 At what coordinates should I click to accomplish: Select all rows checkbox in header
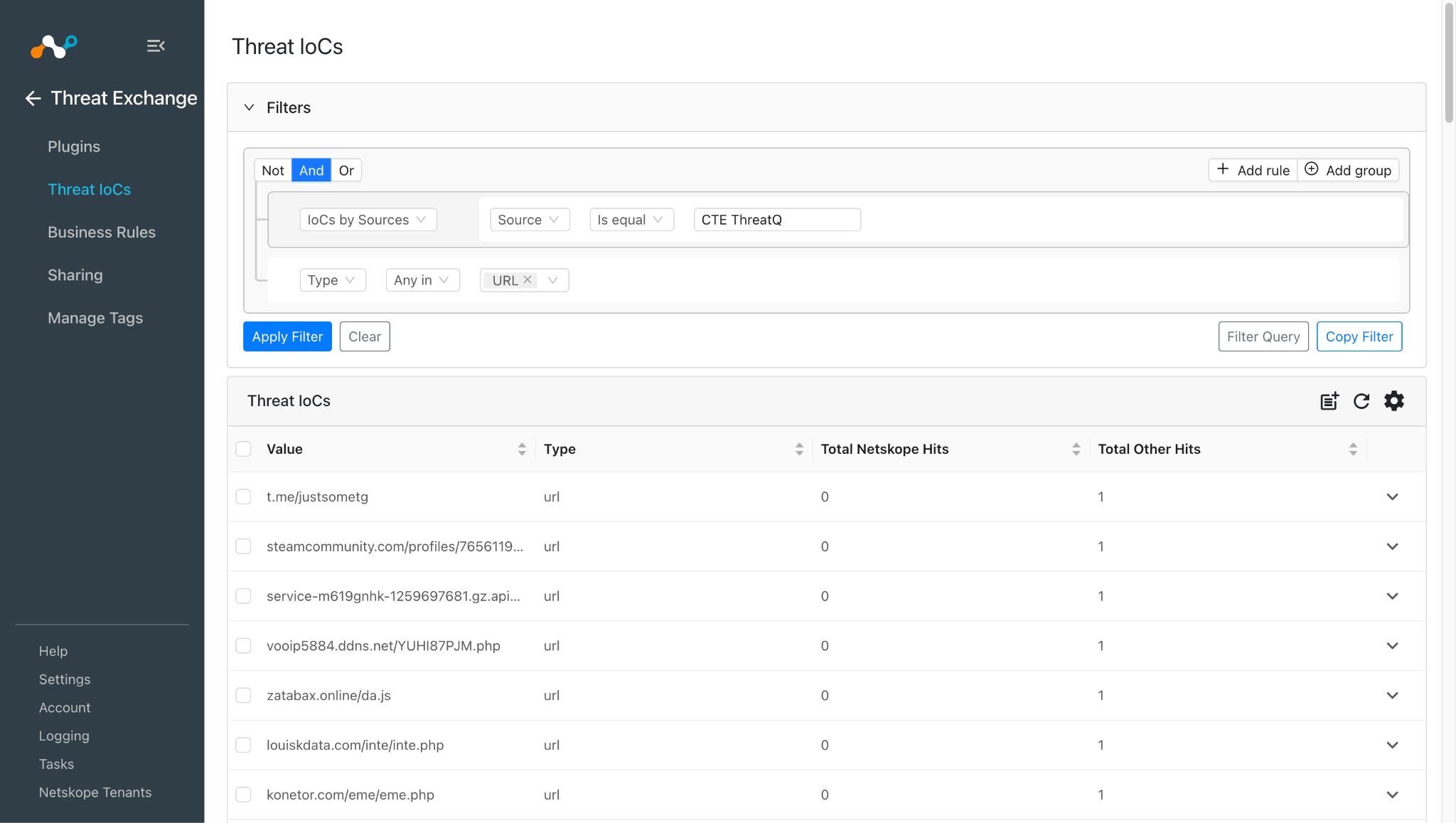[x=243, y=449]
